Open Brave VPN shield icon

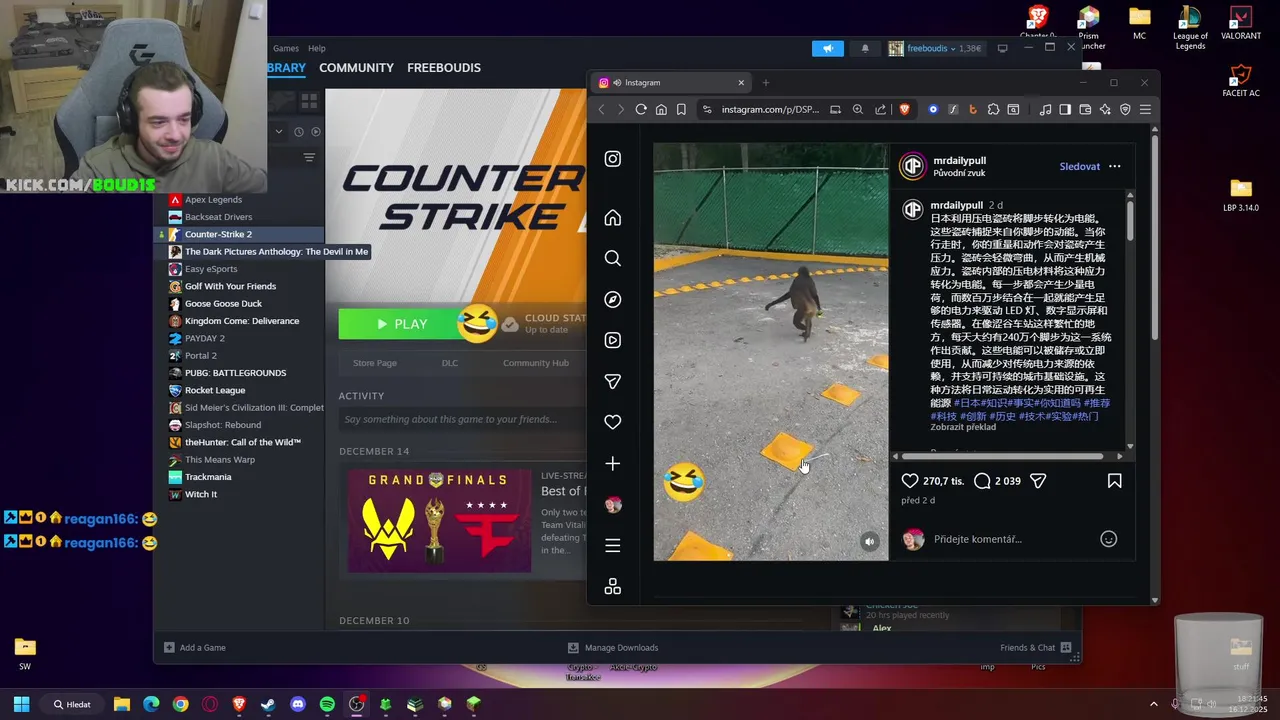pos(1125,110)
